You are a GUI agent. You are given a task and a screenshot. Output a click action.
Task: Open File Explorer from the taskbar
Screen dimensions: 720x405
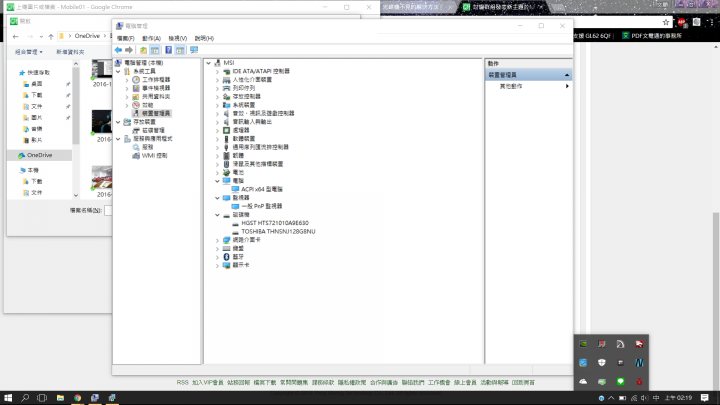point(60,398)
